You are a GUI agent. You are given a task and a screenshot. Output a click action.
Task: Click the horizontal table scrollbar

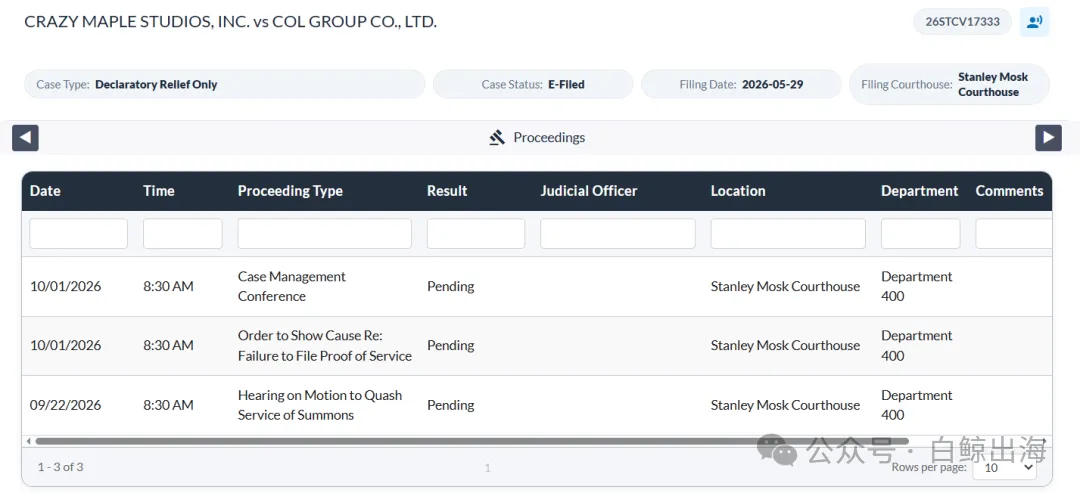[x=472, y=441]
